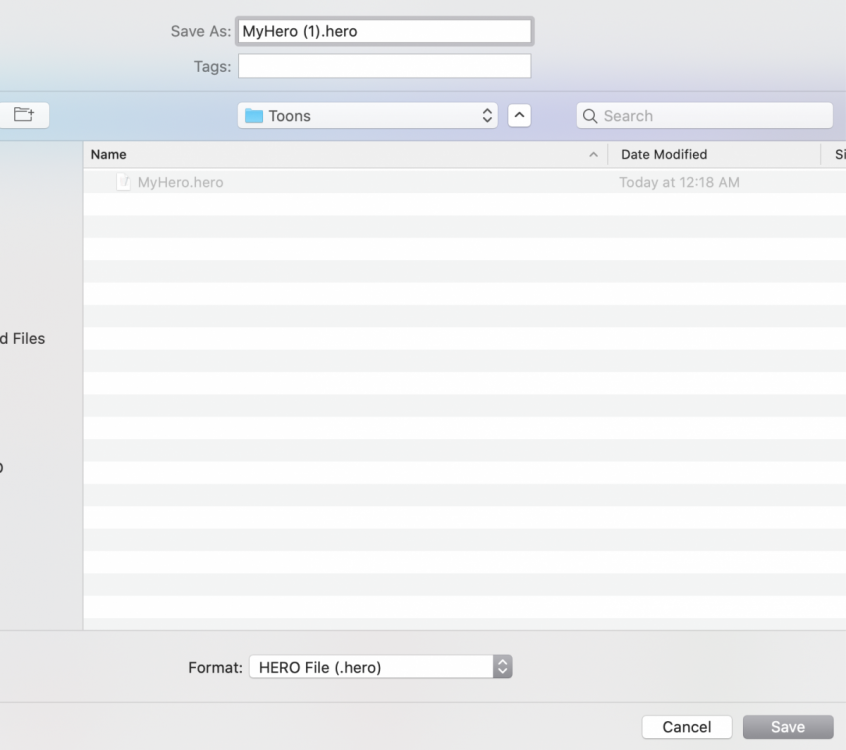The height and width of the screenshot is (750, 846).
Task: Focus the Search text field
Action: coord(714,116)
